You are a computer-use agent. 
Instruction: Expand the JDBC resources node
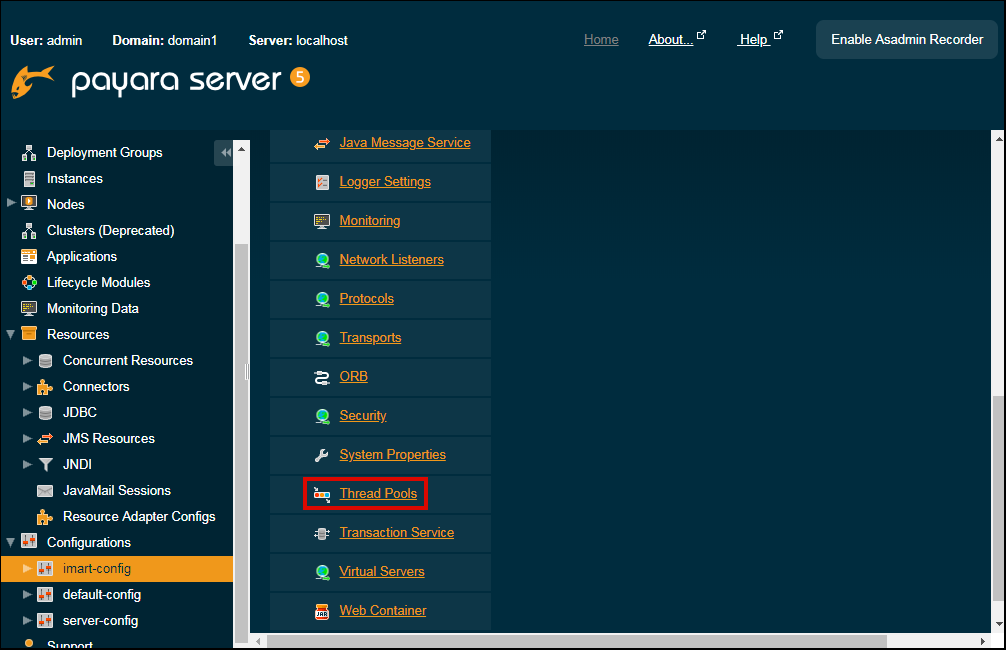click(27, 412)
